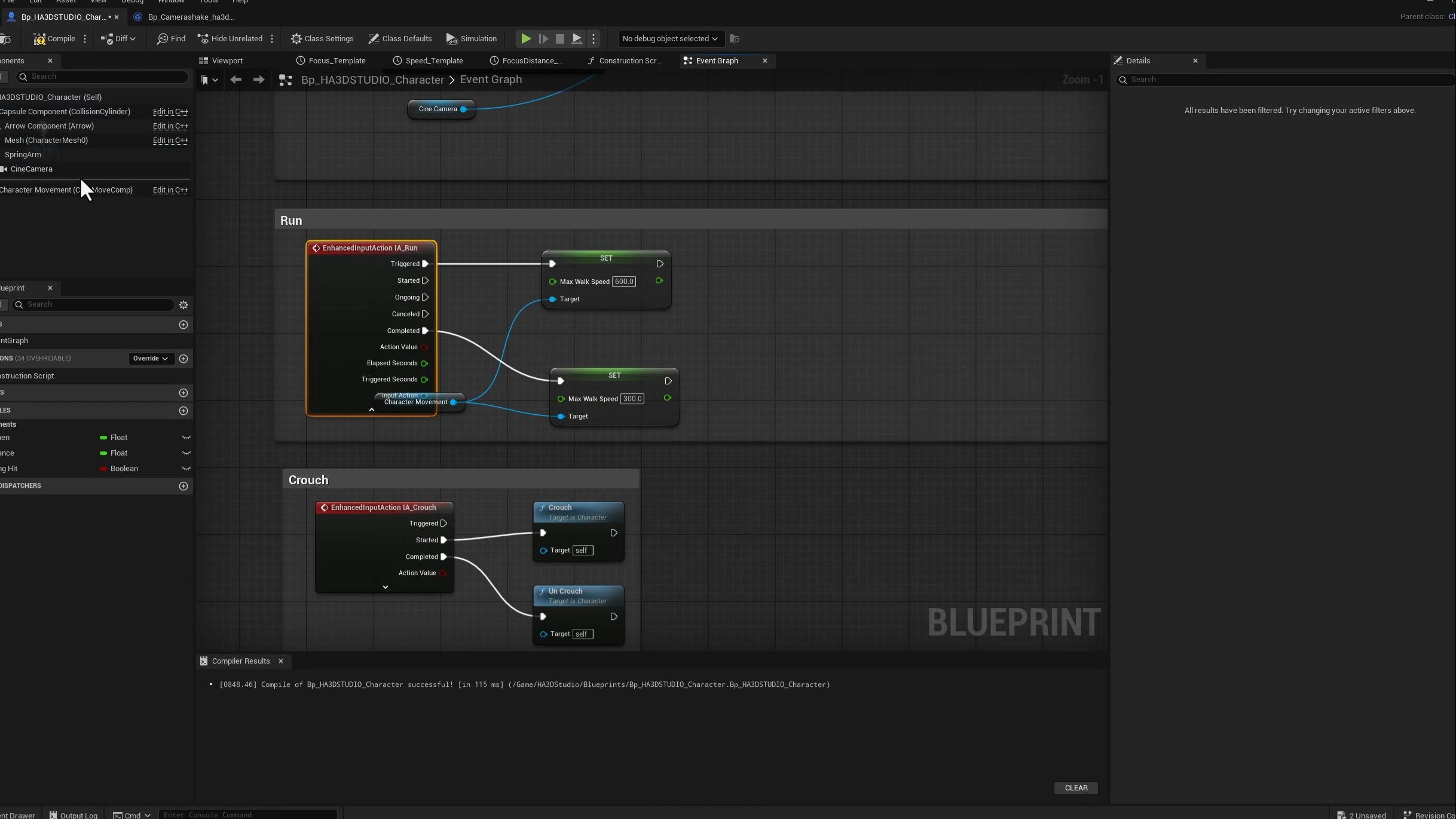Click the Find toolbar button
The height and width of the screenshot is (819, 1456).
click(x=171, y=39)
